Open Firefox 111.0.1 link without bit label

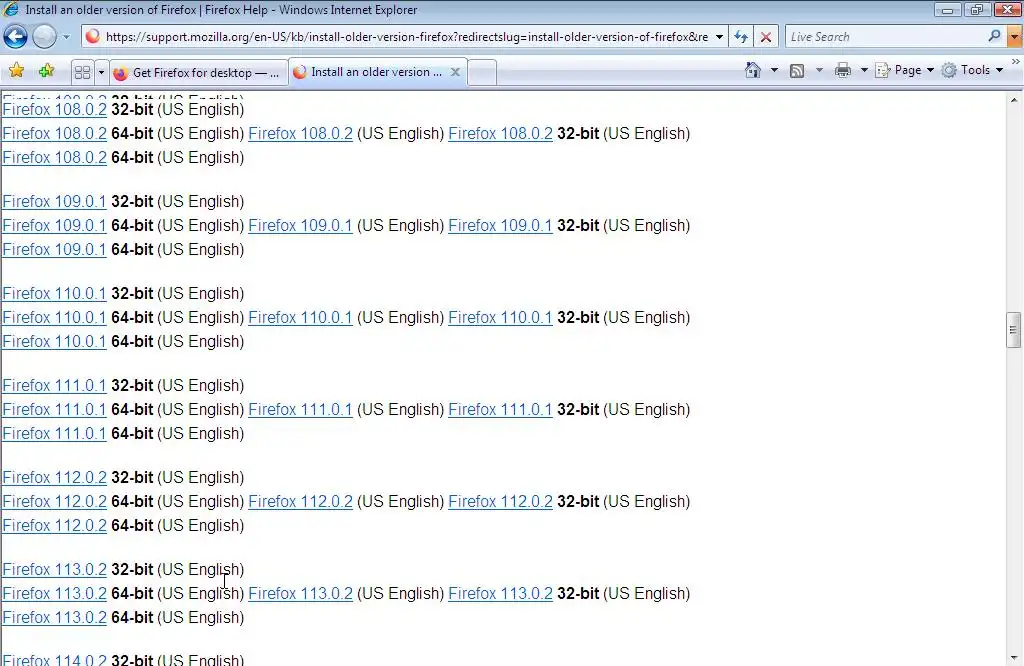coord(300,409)
